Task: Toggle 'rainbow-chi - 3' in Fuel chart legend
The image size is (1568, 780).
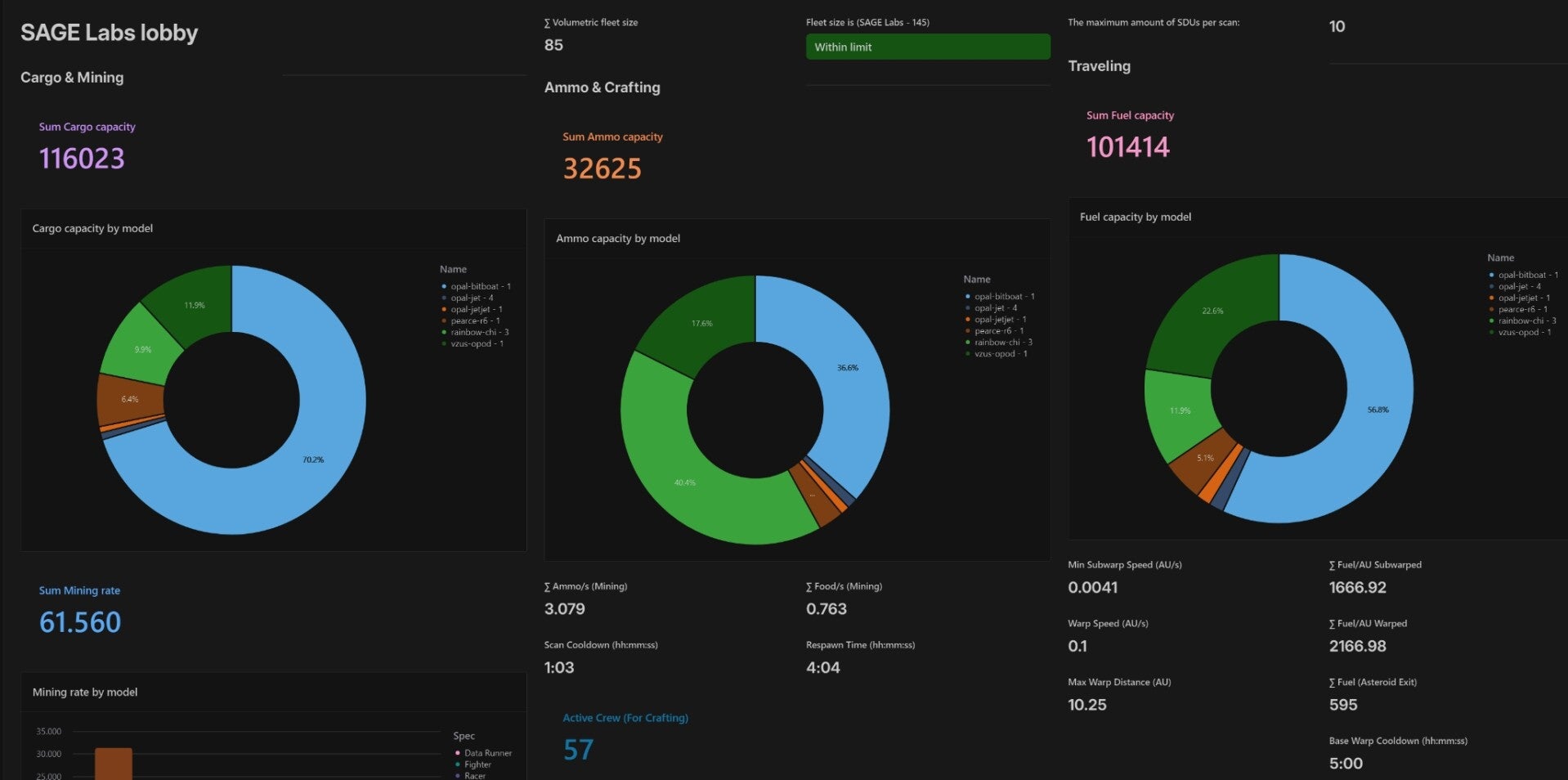Action: pos(1523,321)
